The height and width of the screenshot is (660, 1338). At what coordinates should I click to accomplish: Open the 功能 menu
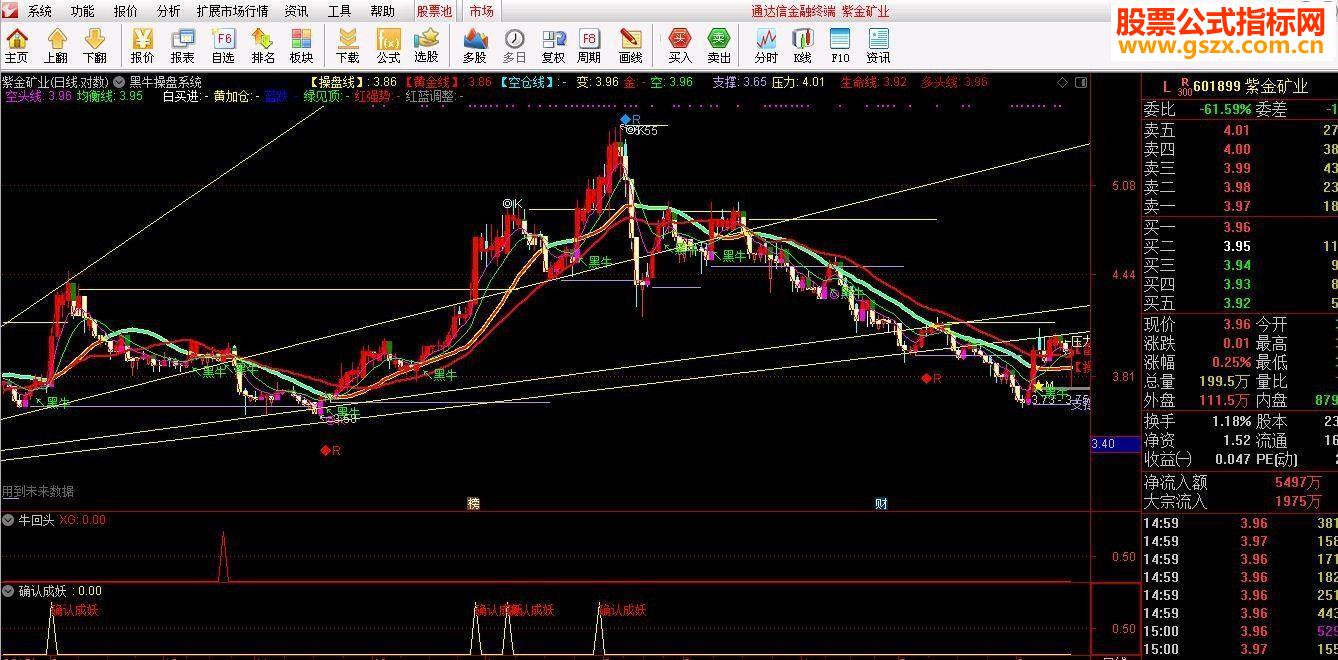(x=83, y=11)
